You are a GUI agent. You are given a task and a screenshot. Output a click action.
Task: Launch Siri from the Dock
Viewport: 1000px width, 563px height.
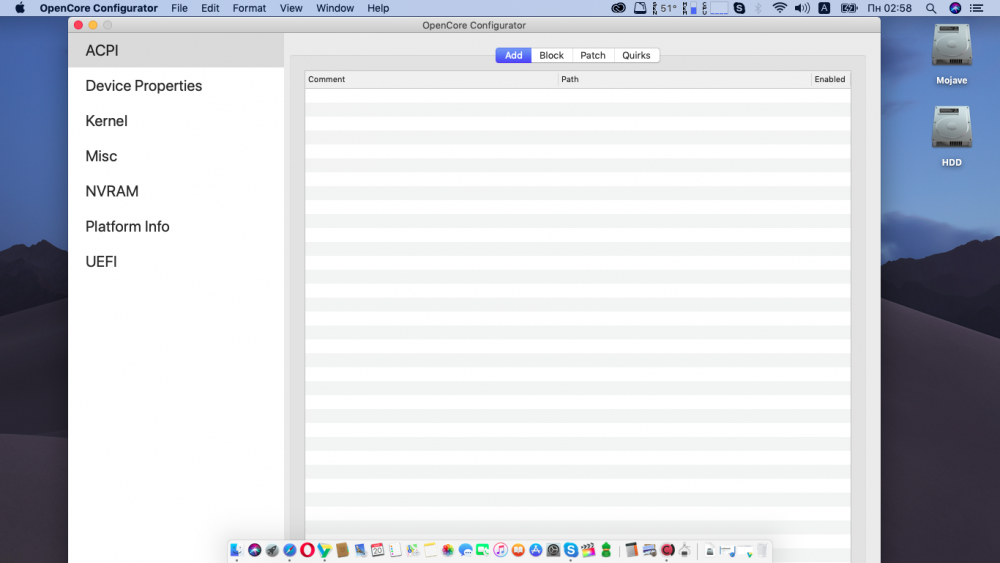[x=254, y=550]
